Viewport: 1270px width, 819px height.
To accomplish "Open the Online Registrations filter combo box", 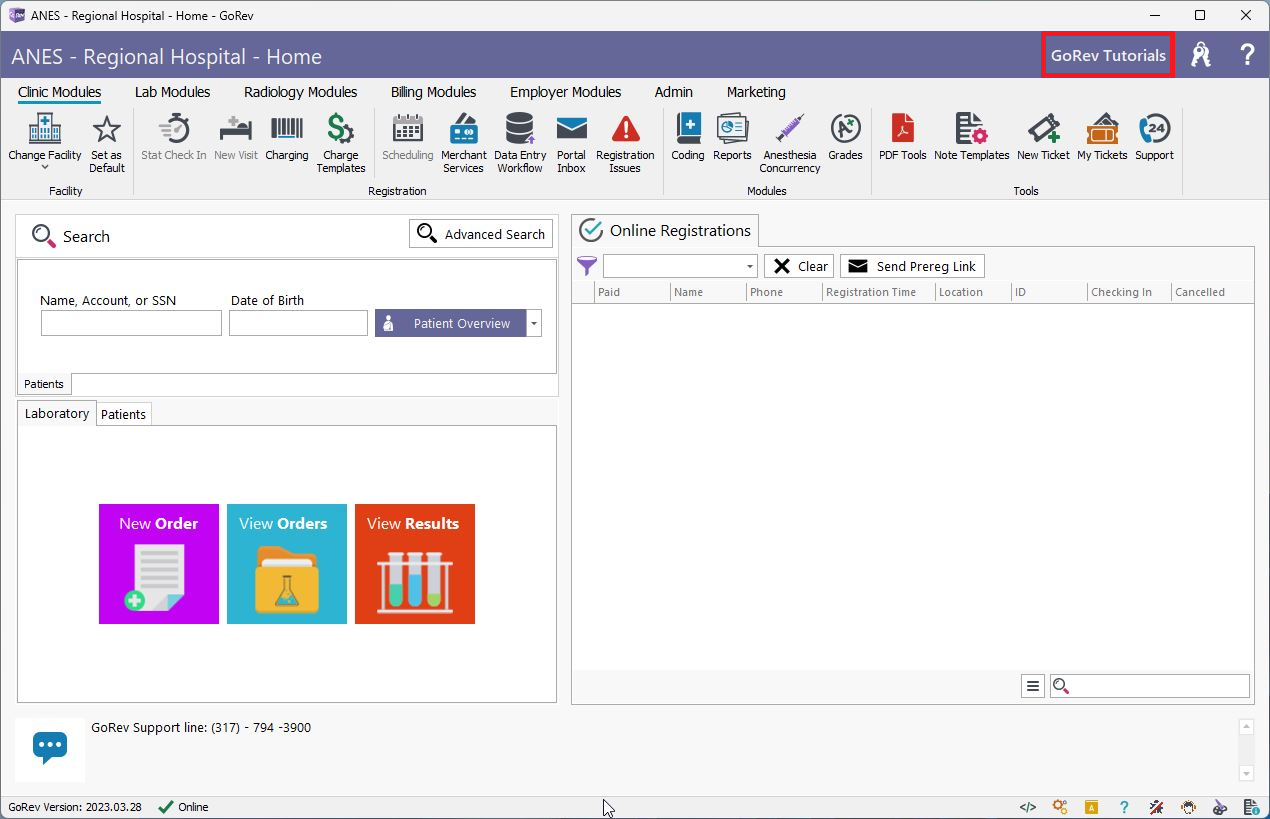I will pyautogui.click(x=680, y=266).
